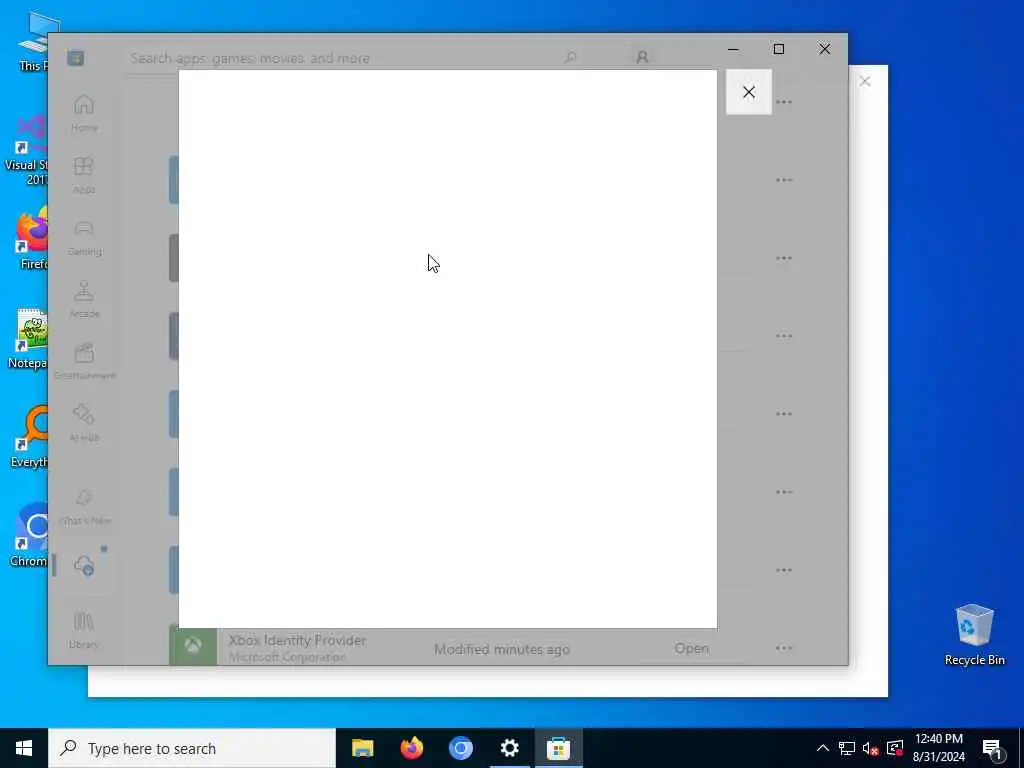Viewport: 1024px width, 768px height.
Task: Click the taskbar search box
Action: pos(192,748)
